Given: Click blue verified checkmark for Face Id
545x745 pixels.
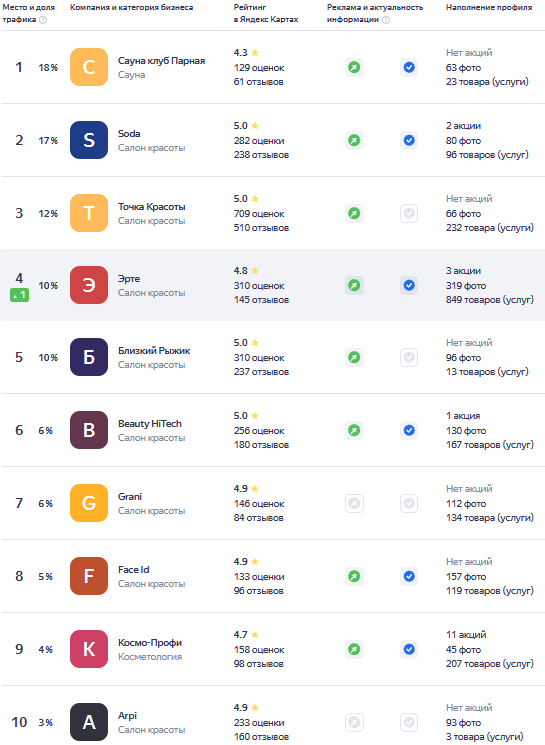Looking at the screenshot, I should pyautogui.click(x=409, y=576).
